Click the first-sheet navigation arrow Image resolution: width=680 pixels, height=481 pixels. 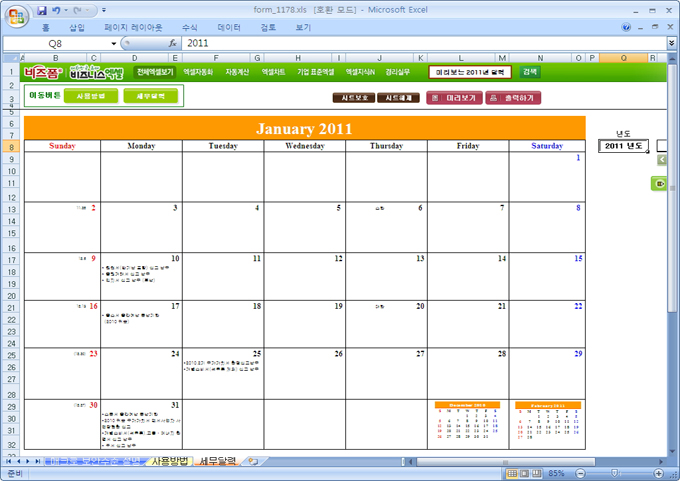(x=9, y=461)
